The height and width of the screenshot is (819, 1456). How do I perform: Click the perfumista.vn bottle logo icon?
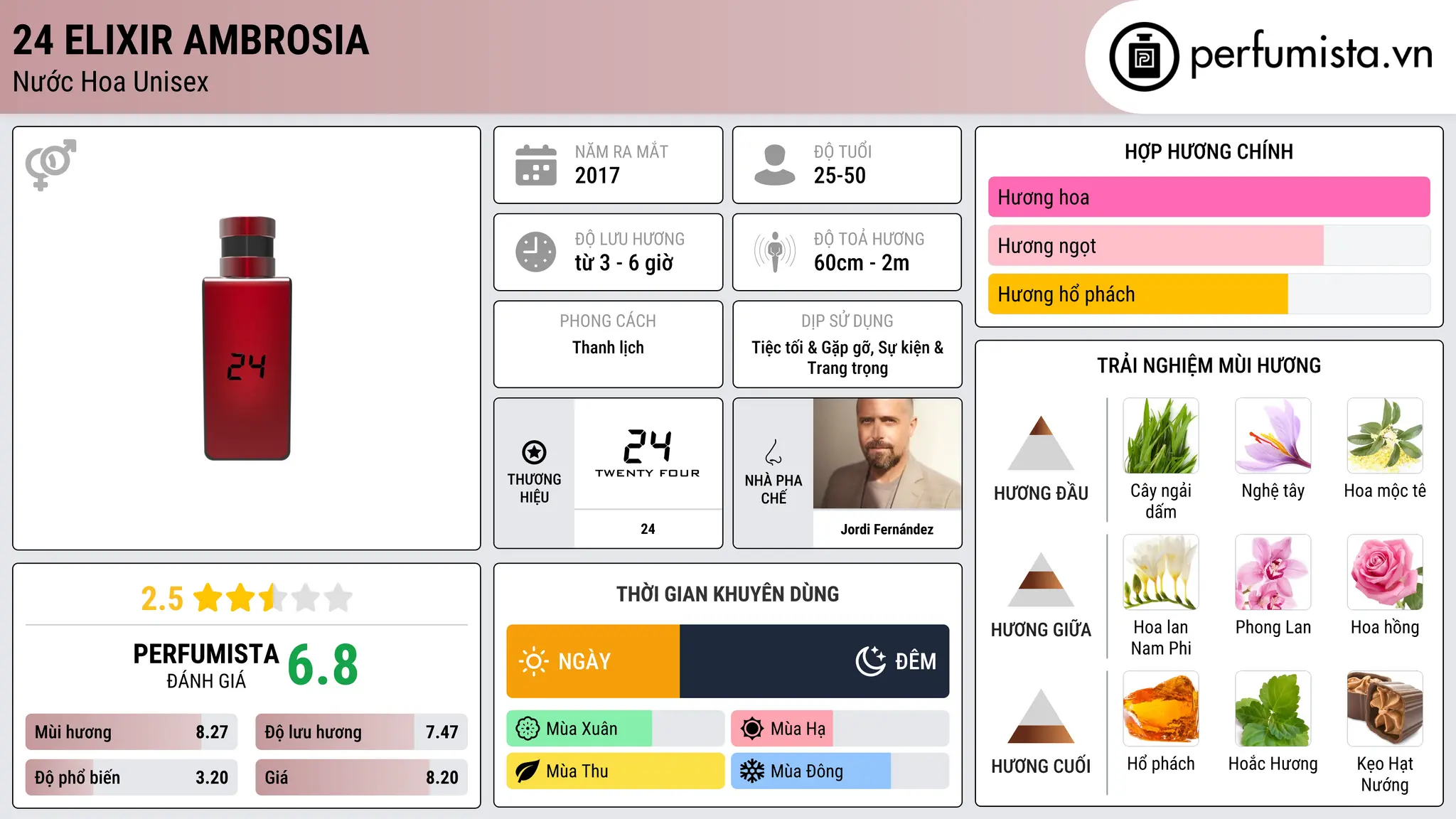click(x=1144, y=57)
